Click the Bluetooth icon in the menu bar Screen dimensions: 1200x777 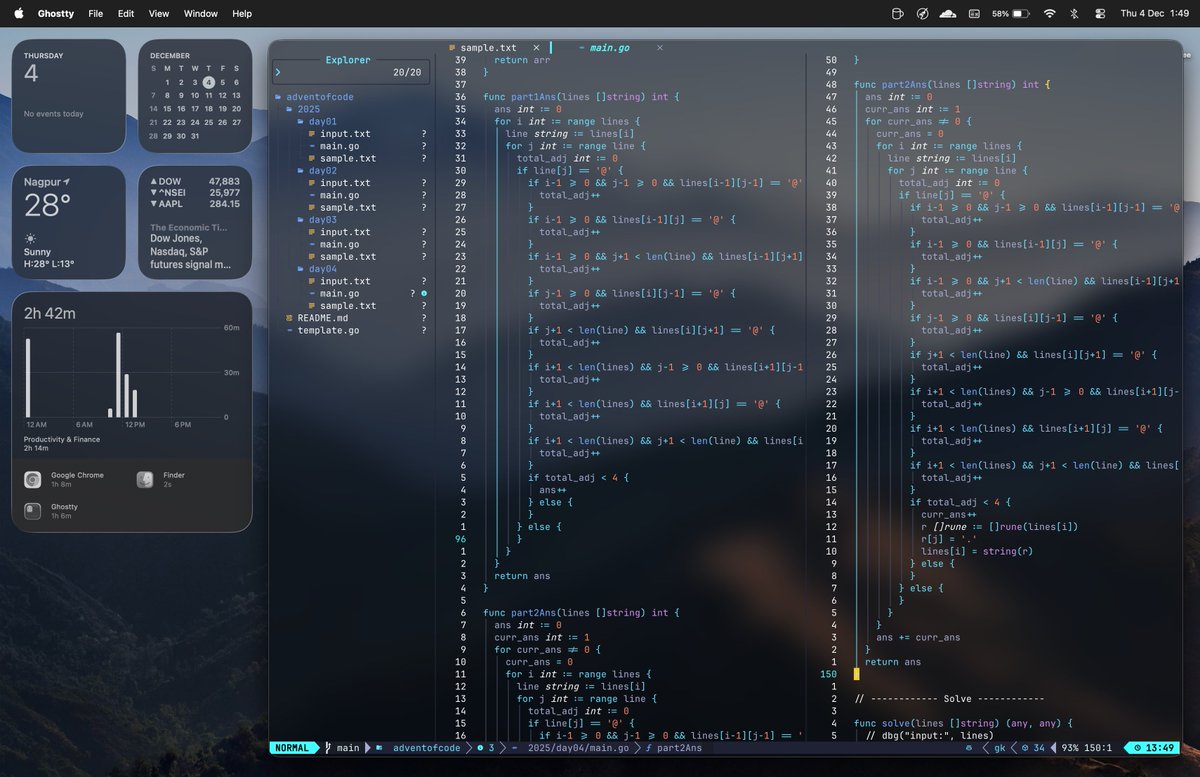coord(1076,13)
